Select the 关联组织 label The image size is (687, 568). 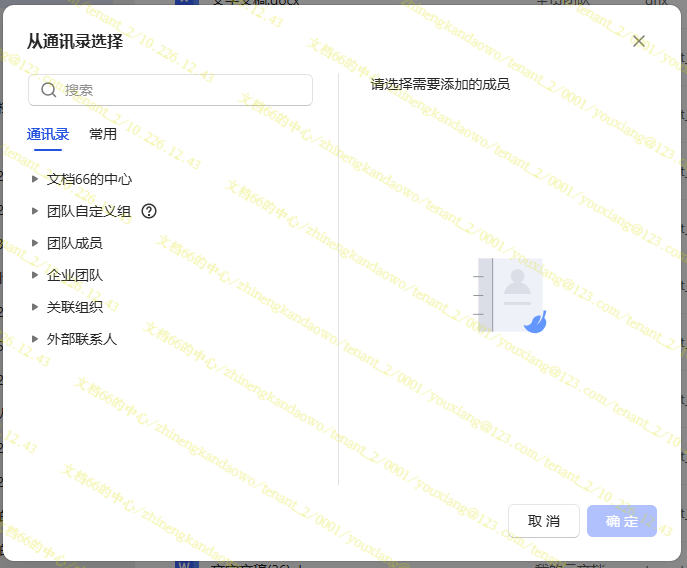(x=75, y=307)
